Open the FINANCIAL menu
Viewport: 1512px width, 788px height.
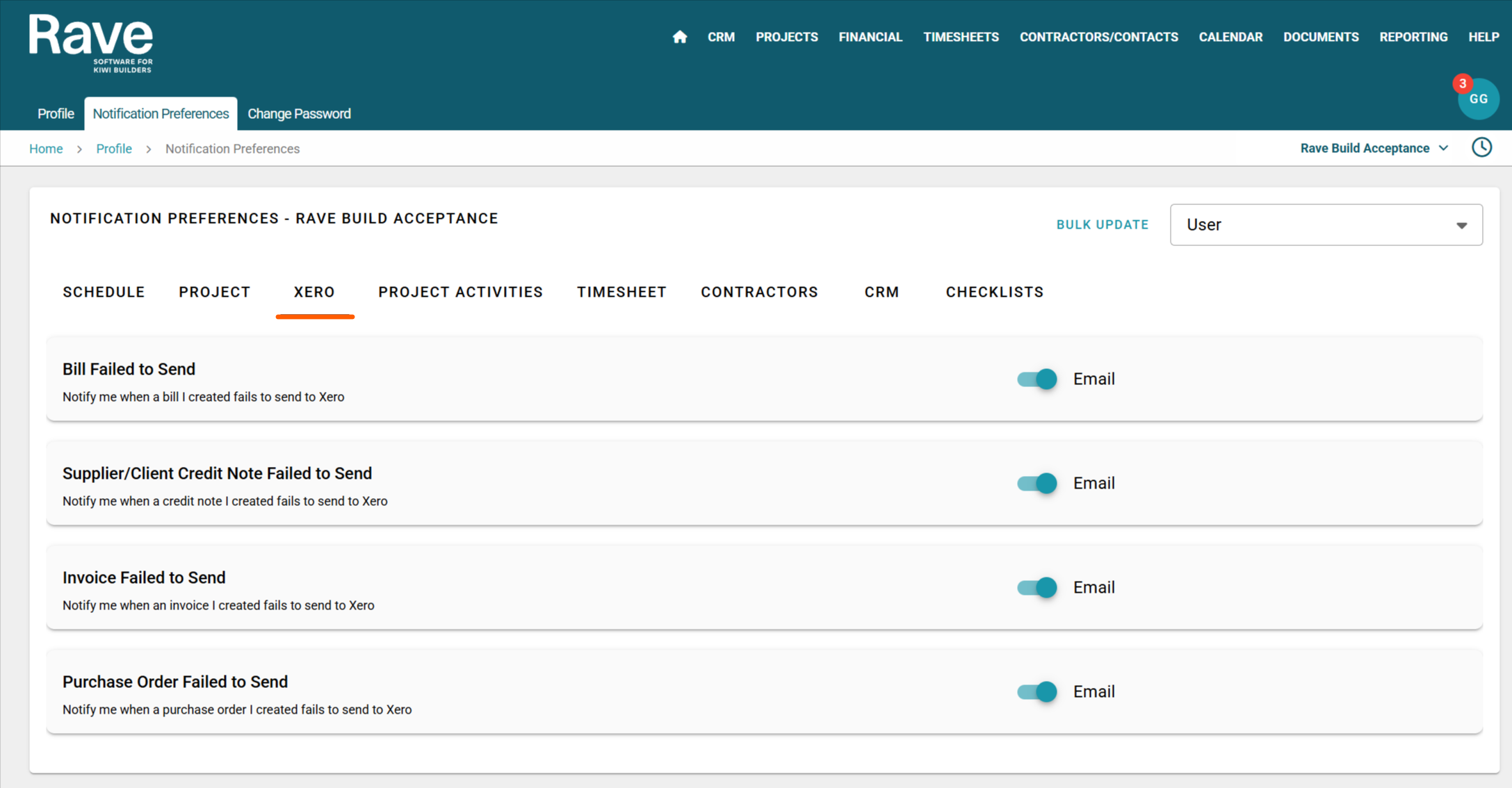pos(870,37)
